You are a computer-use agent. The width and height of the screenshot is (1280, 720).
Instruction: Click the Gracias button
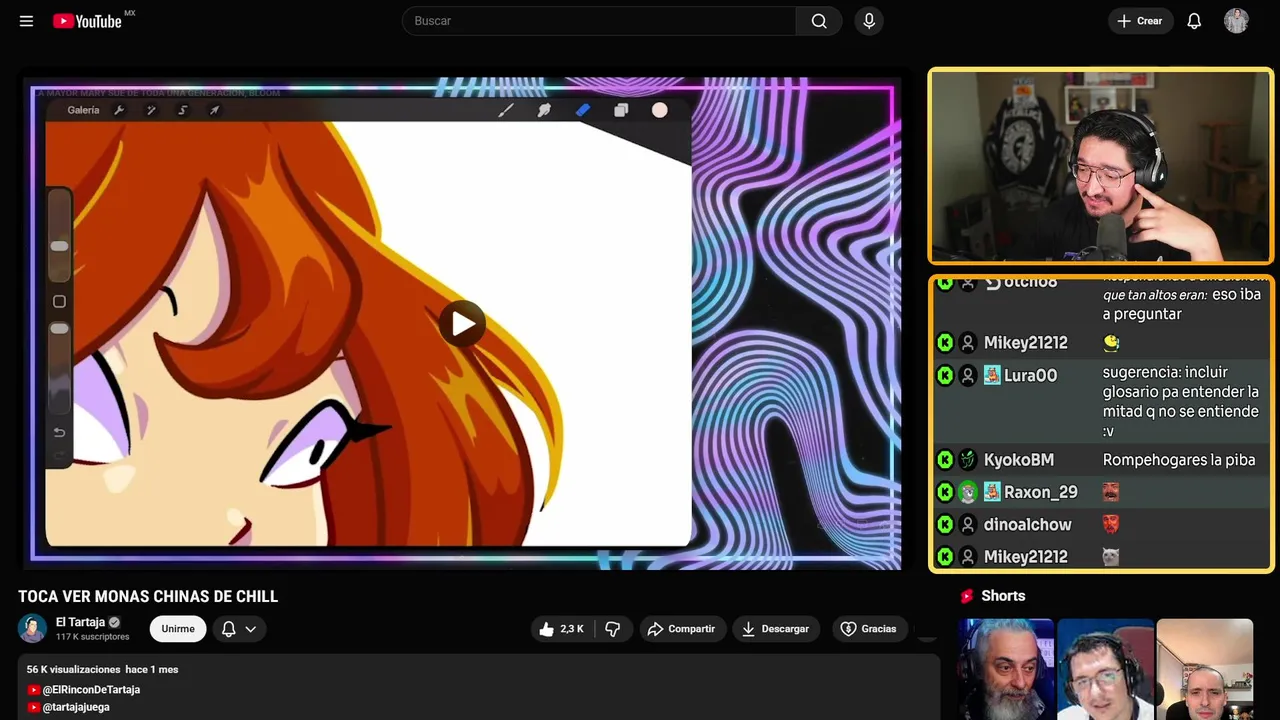pos(869,629)
